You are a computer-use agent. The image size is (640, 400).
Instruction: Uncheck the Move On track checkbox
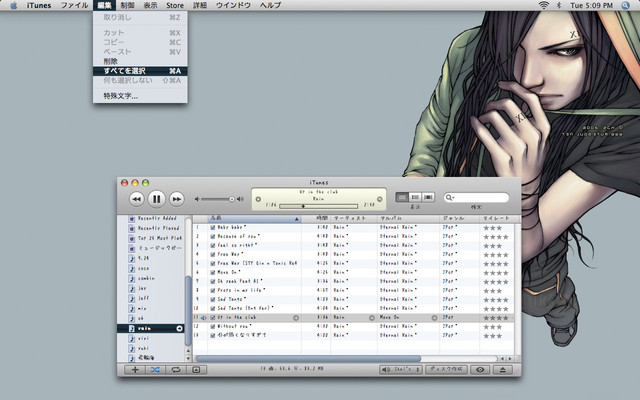[x=213, y=273]
